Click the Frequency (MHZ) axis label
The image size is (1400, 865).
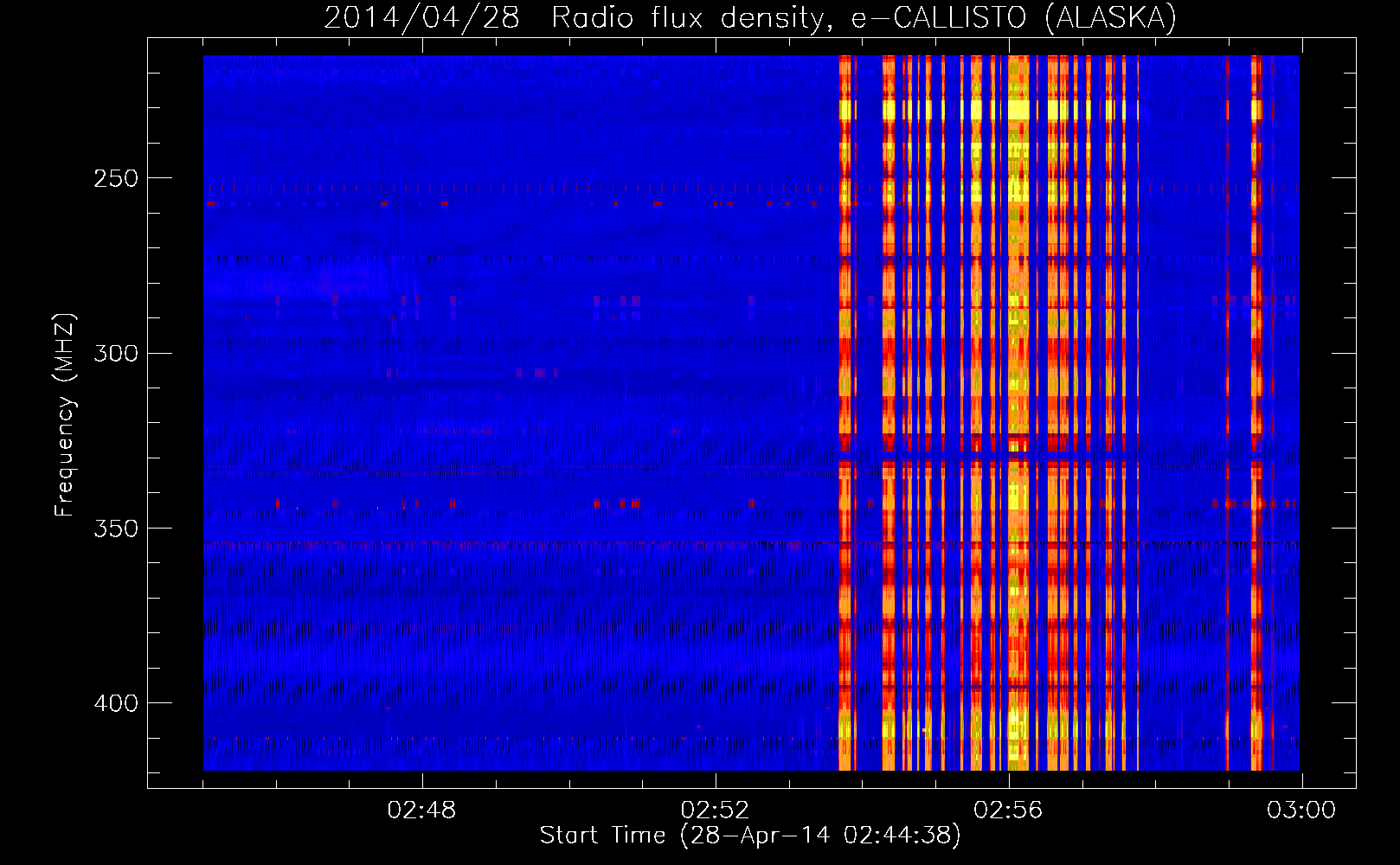point(65,414)
